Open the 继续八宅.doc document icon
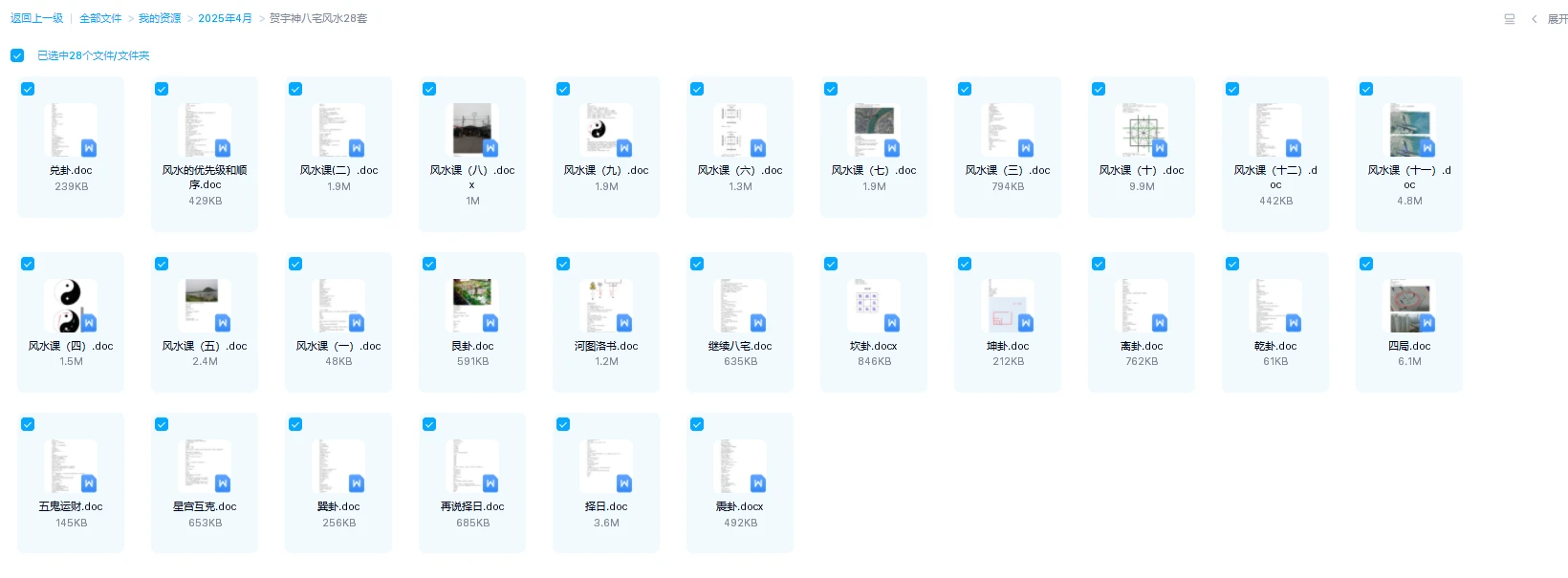 click(x=741, y=306)
